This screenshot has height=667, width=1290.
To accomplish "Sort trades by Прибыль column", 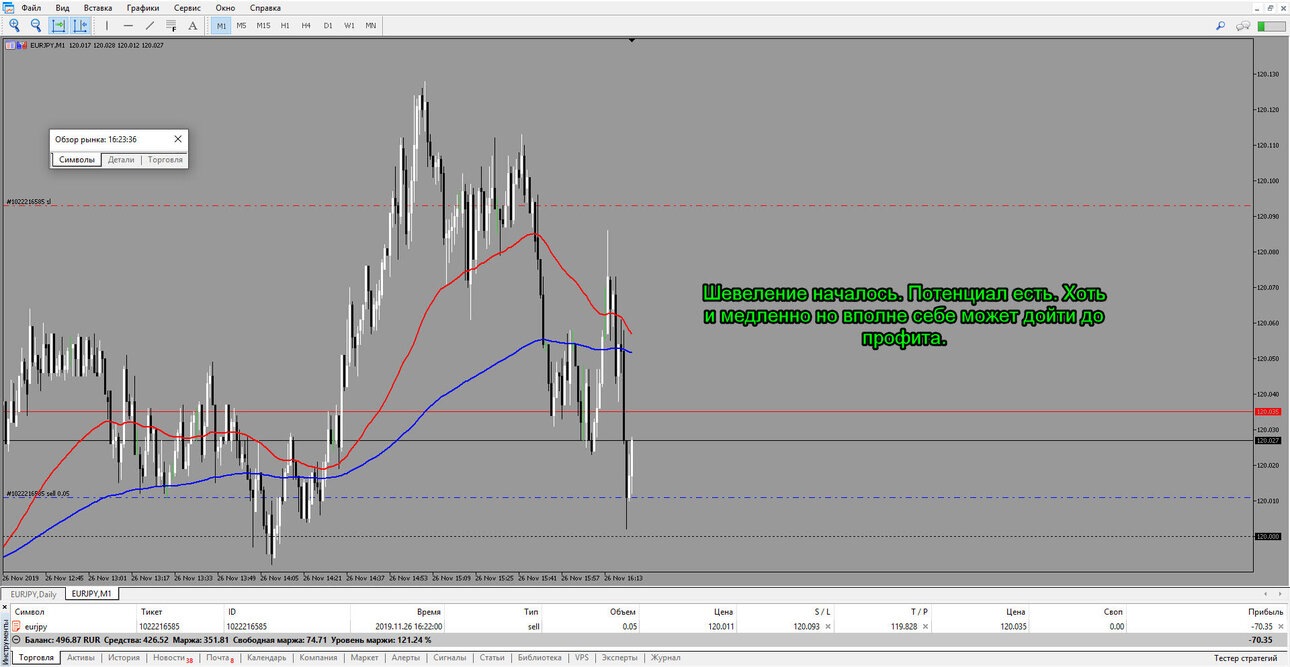I will (x=1265, y=611).
